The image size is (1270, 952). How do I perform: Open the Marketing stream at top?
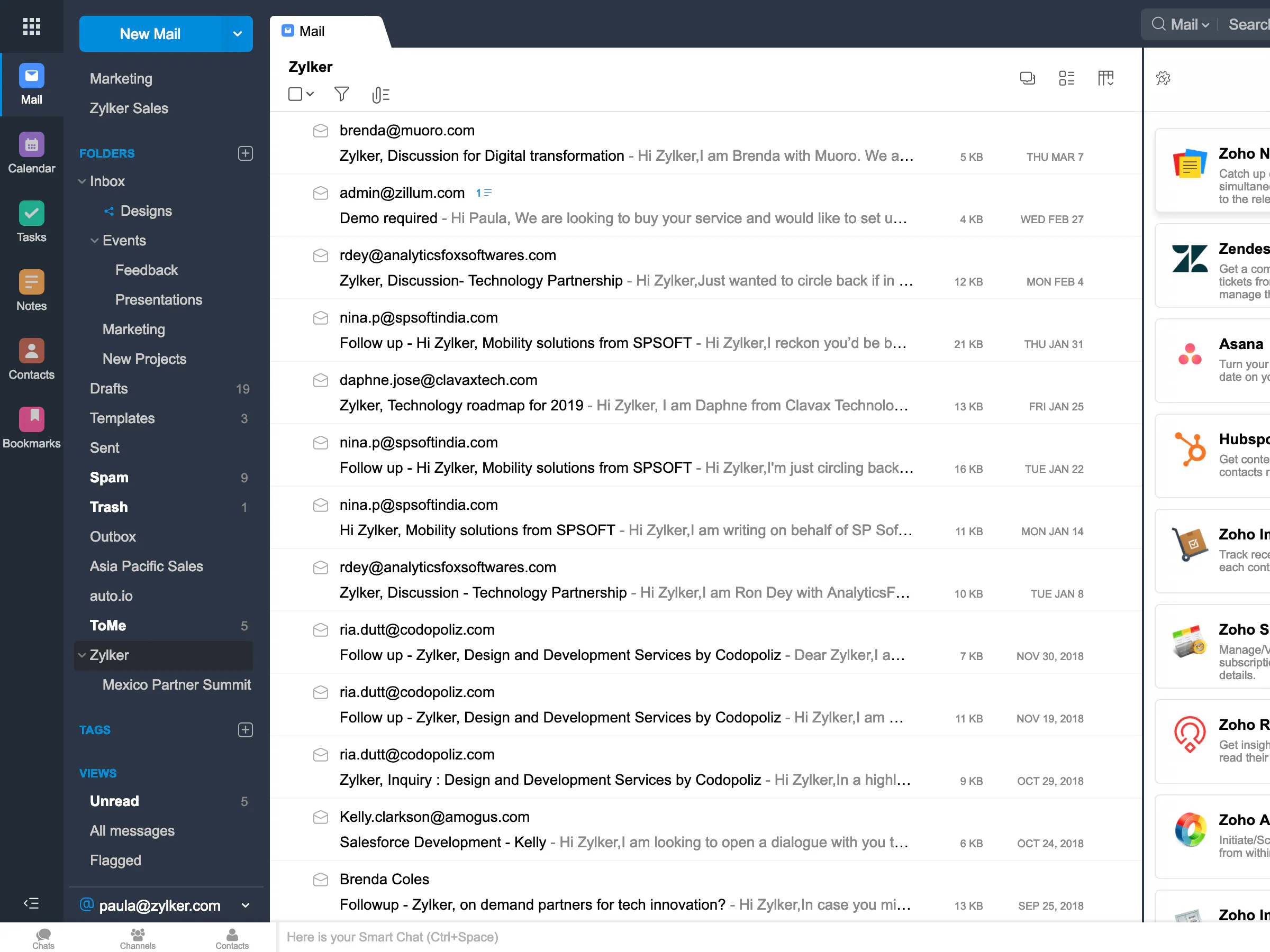pyautogui.click(x=121, y=79)
